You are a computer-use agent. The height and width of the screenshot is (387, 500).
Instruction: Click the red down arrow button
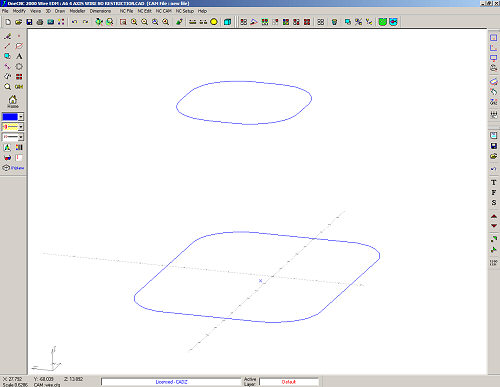tap(494, 226)
